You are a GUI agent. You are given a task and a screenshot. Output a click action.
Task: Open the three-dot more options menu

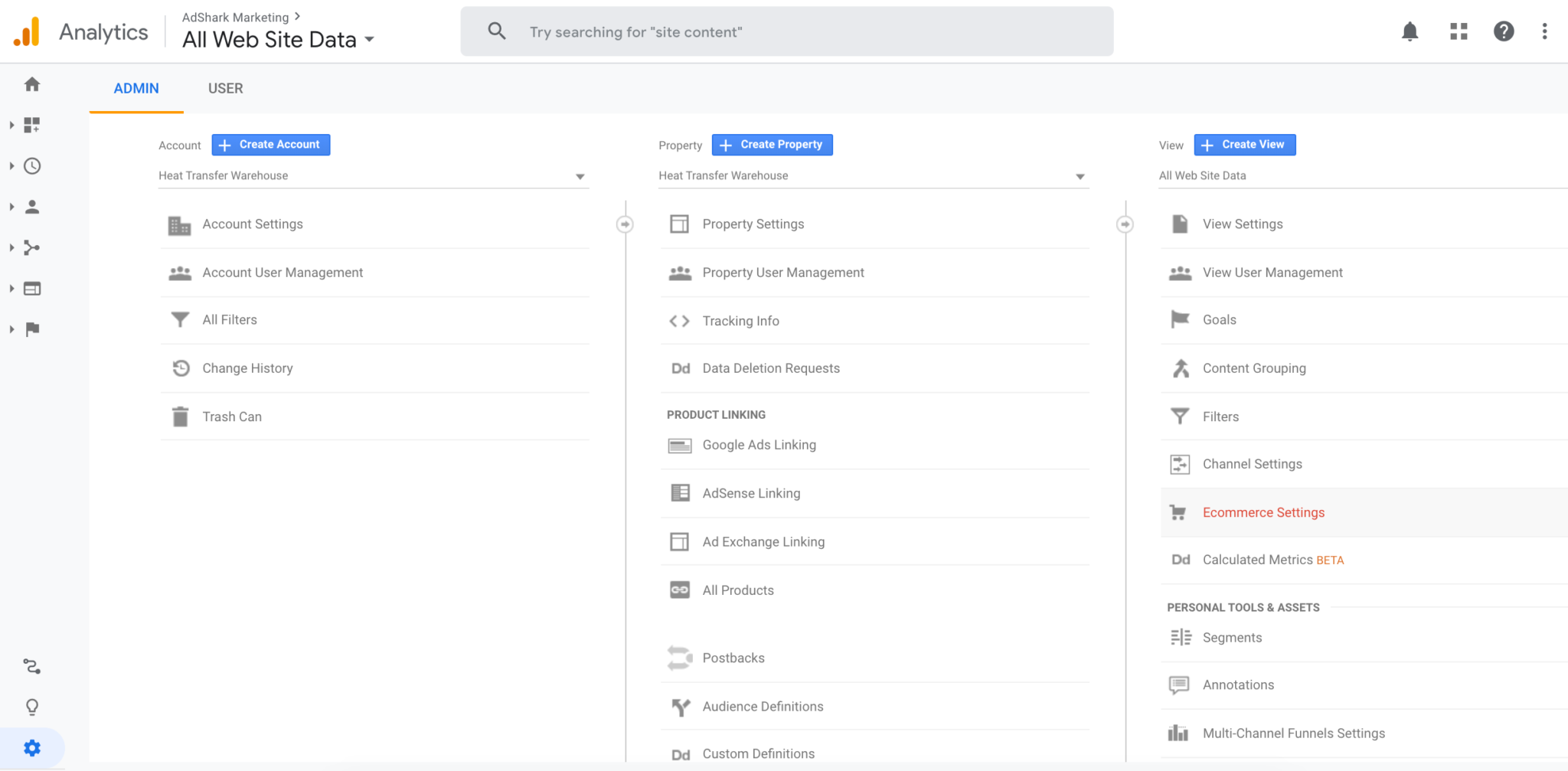coord(1544,31)
